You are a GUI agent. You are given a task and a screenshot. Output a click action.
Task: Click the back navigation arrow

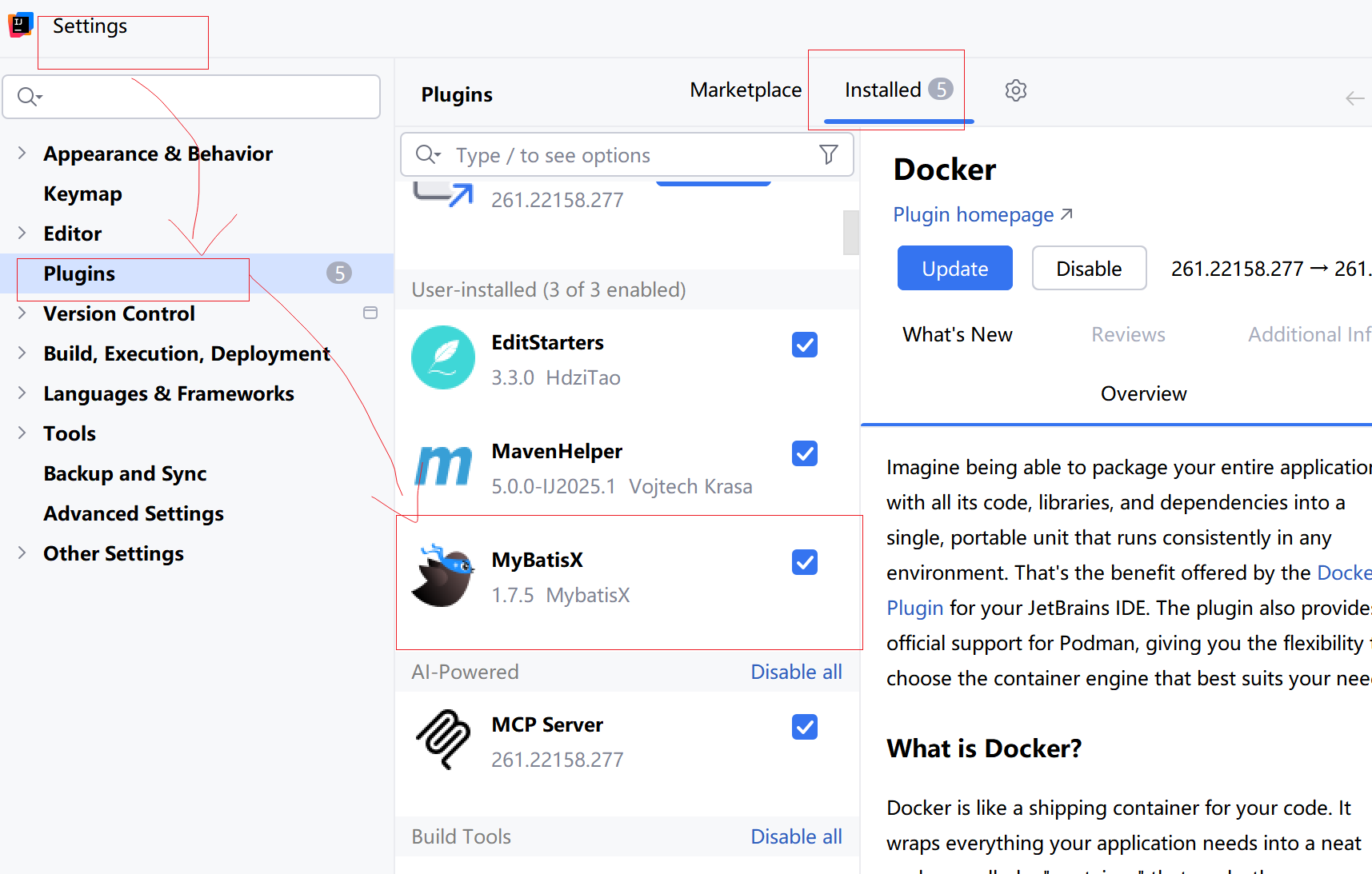coord(1354,98)
